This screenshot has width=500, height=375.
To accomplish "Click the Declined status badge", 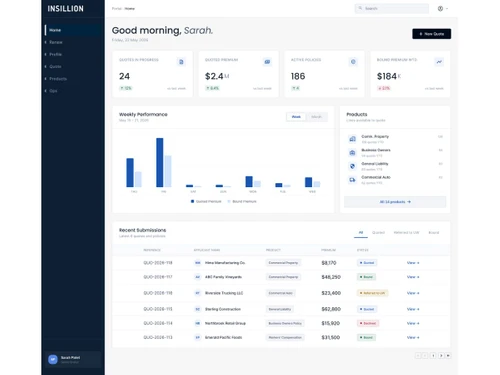I will [368, 323].
